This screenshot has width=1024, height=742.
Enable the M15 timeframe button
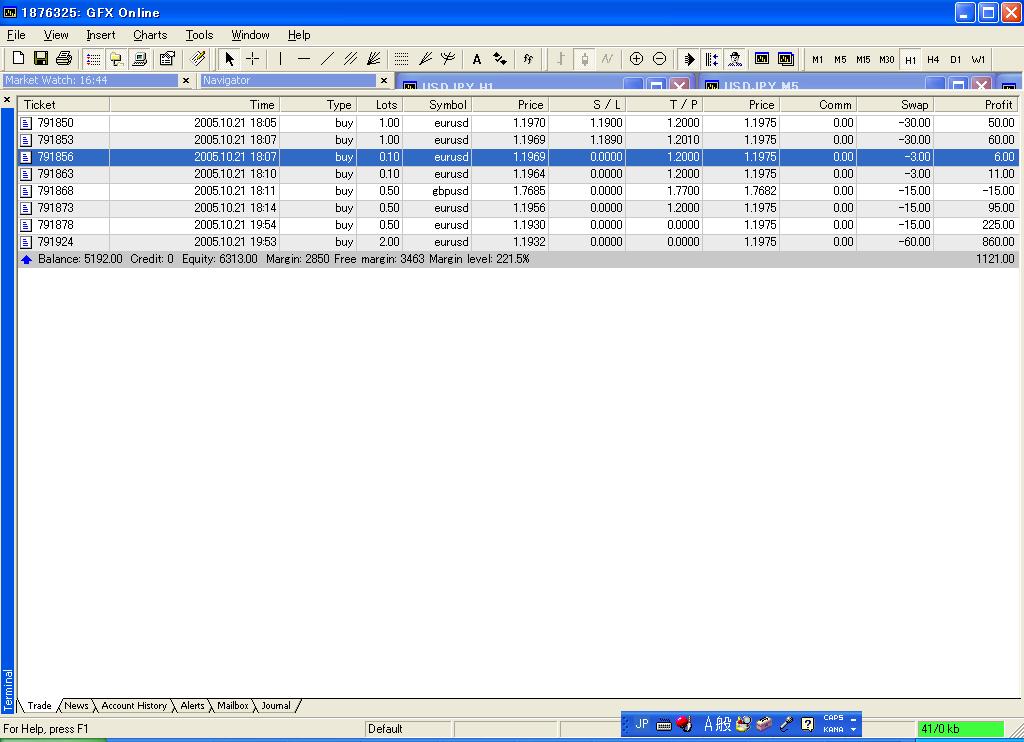[863, 60]
